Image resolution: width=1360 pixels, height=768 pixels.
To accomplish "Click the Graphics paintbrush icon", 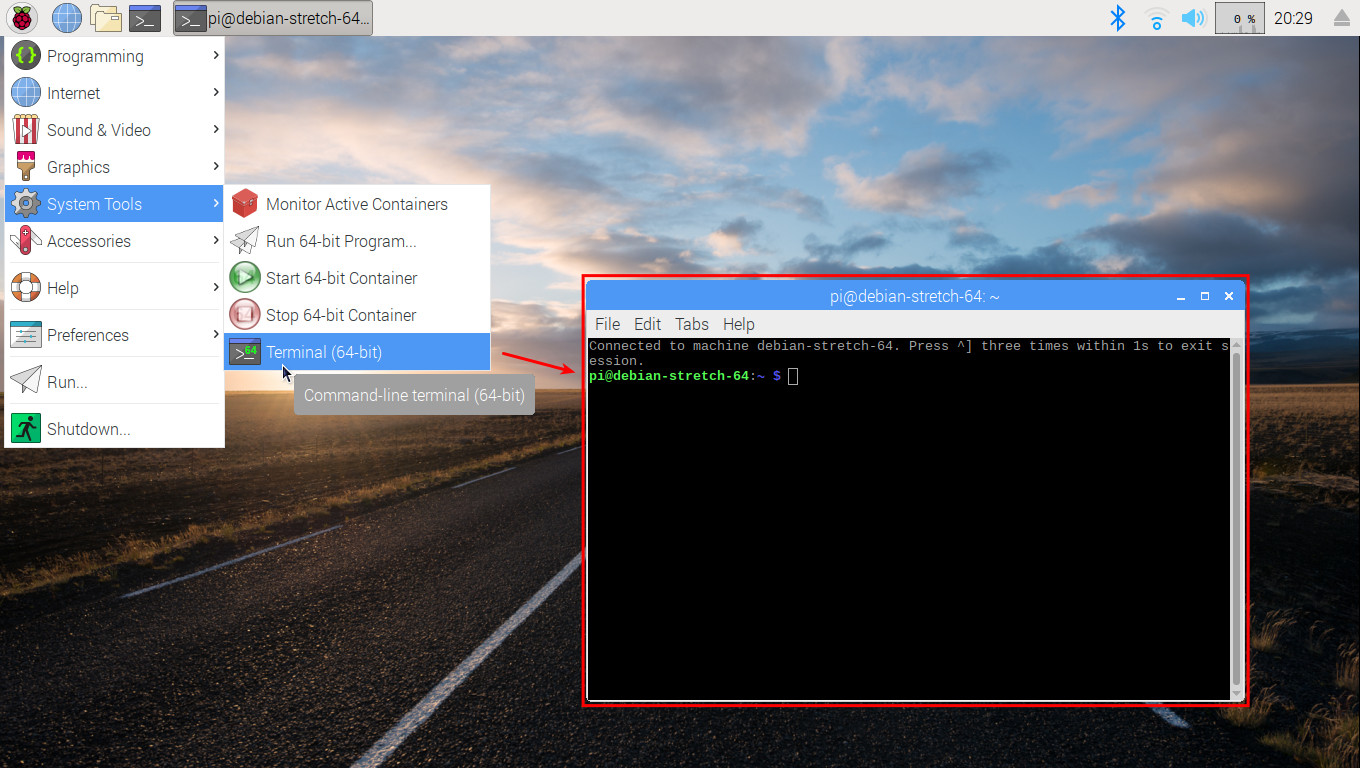I will [26, 167].
